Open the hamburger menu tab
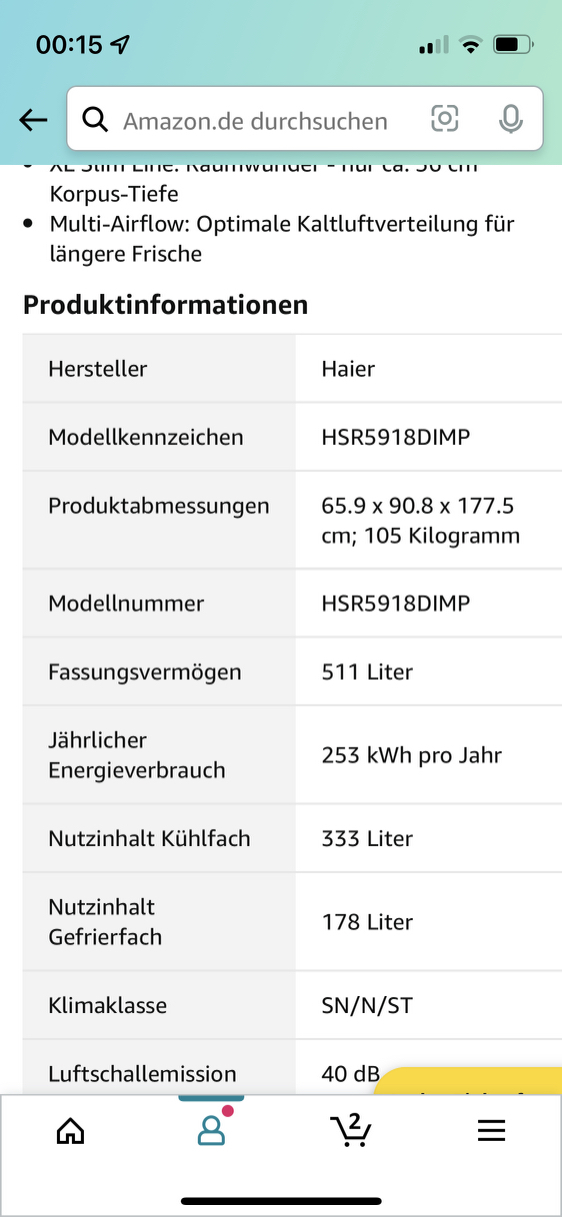This screenshot has width=562, height=1217. click(491, 1131)
